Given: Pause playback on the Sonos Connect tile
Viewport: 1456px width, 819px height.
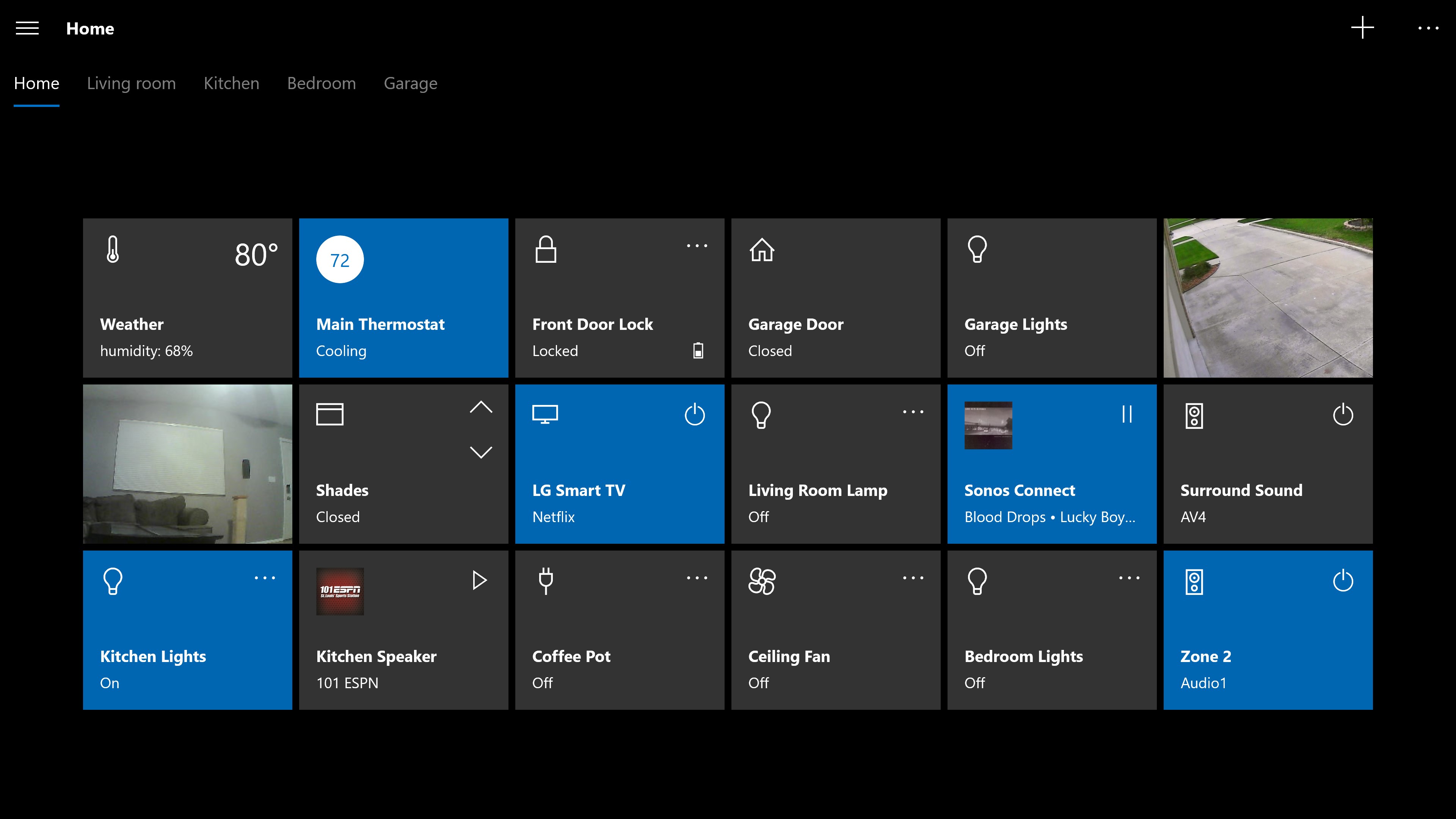Looking at the screenshot, I should [1127, 414].
